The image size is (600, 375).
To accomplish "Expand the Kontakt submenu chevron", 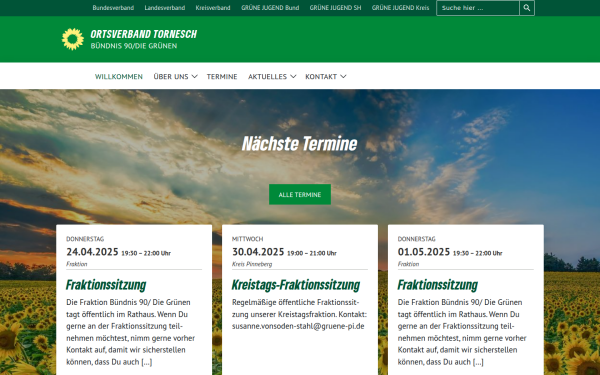I will pyautogui.click(x=343, y=77).
